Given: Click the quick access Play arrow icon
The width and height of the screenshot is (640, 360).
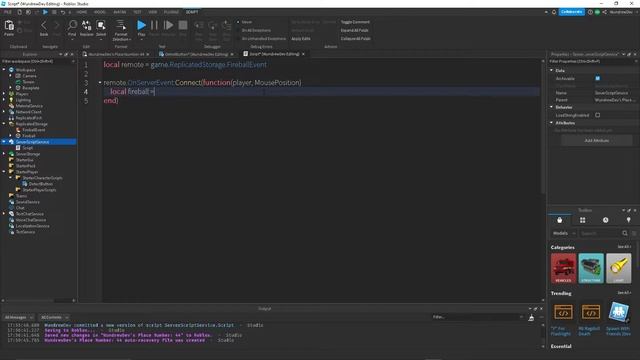Looking at the screenshot, I should [x=45, y=12].
